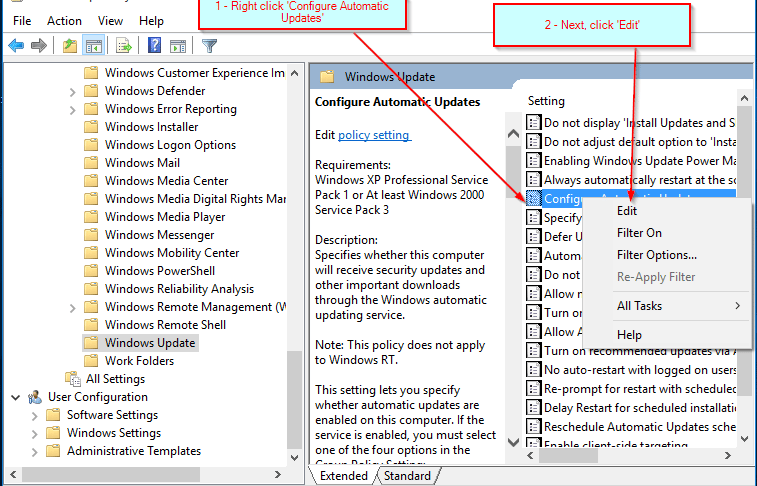The height and width of the screenshot is (486, 757).
Task: Open the Help menu in menu bar
Action: click(x=151, y=21)
